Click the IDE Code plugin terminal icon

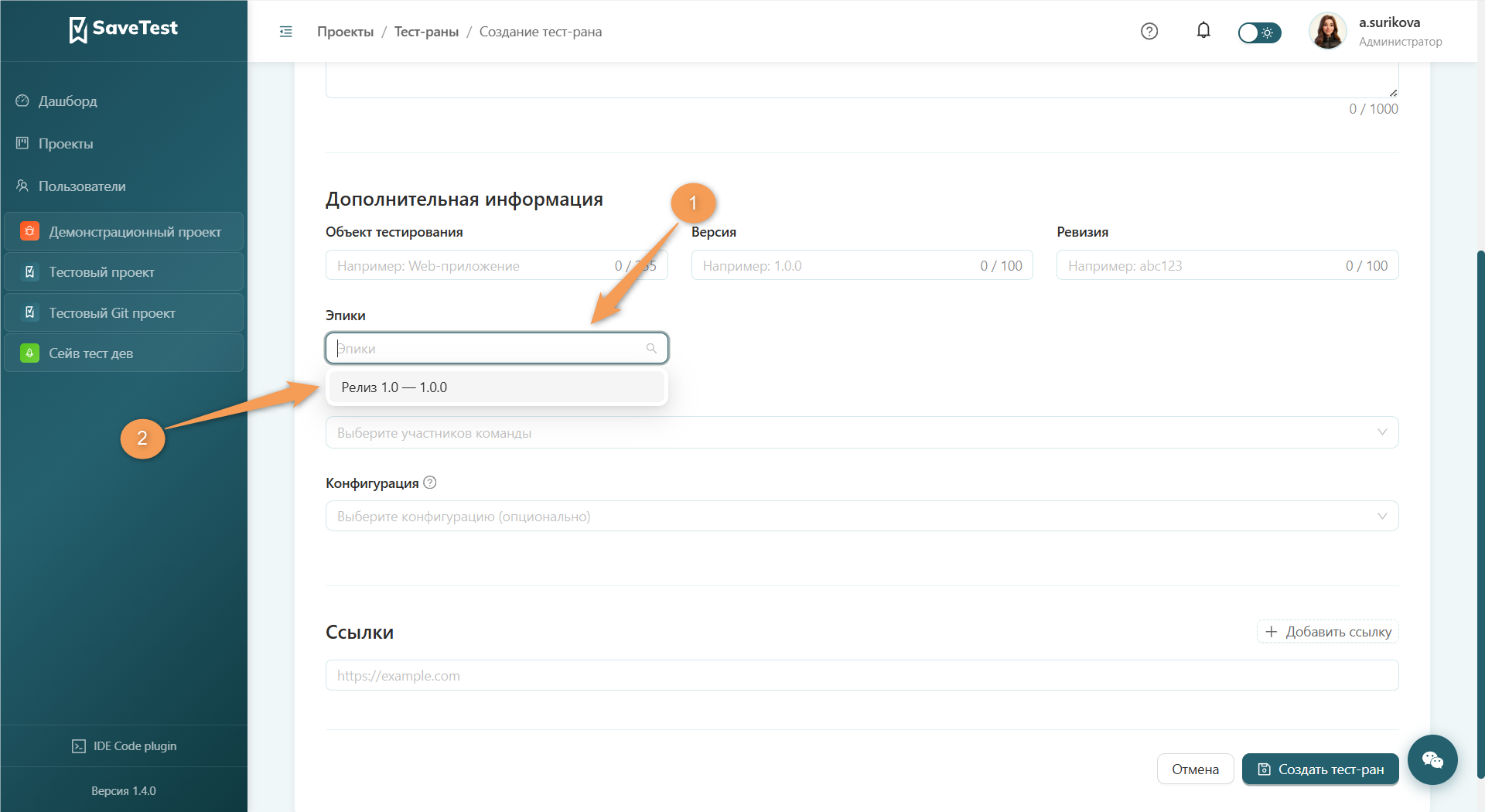(x=79, y=746)
